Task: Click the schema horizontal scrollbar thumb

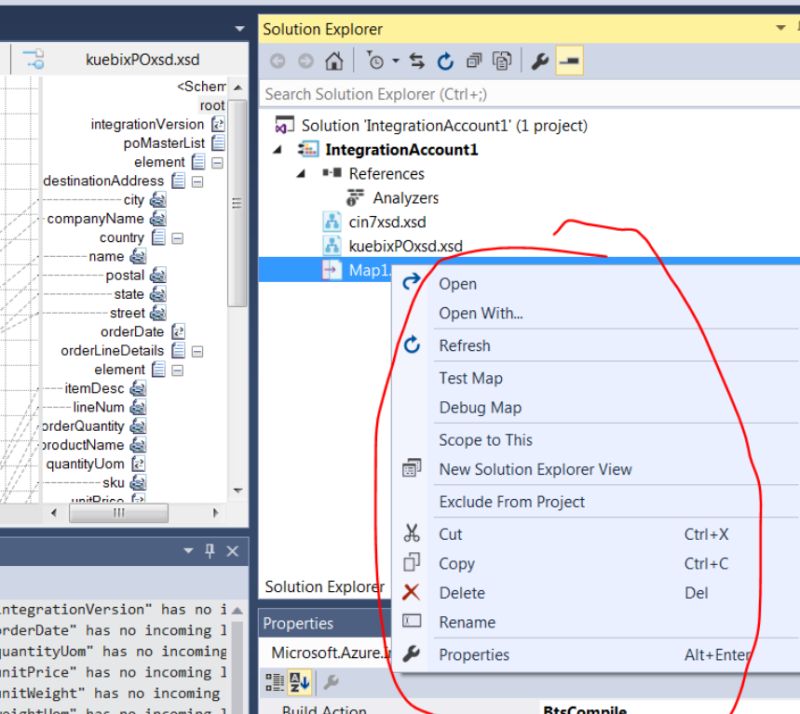Action: click(119, 512)
